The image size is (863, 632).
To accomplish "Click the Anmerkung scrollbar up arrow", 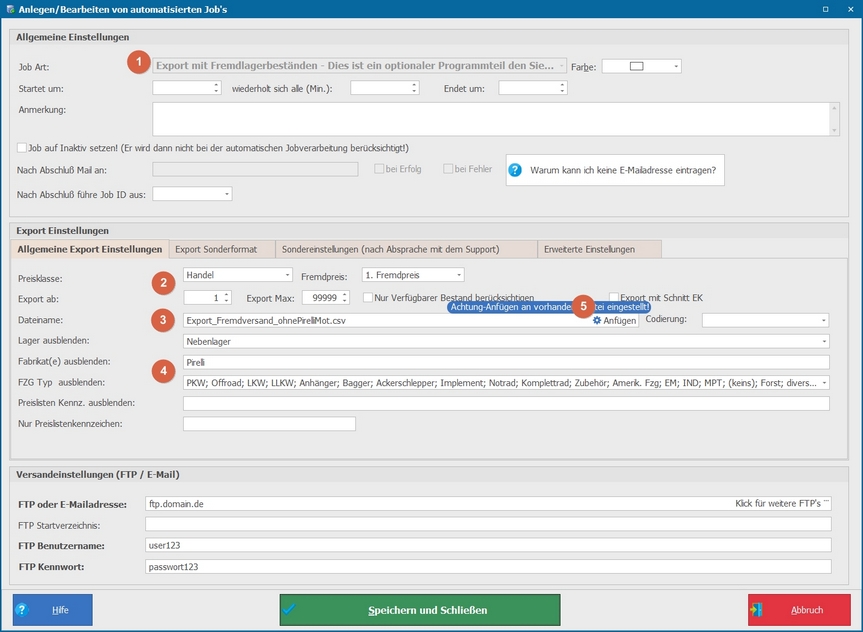I will click(834, 108).
